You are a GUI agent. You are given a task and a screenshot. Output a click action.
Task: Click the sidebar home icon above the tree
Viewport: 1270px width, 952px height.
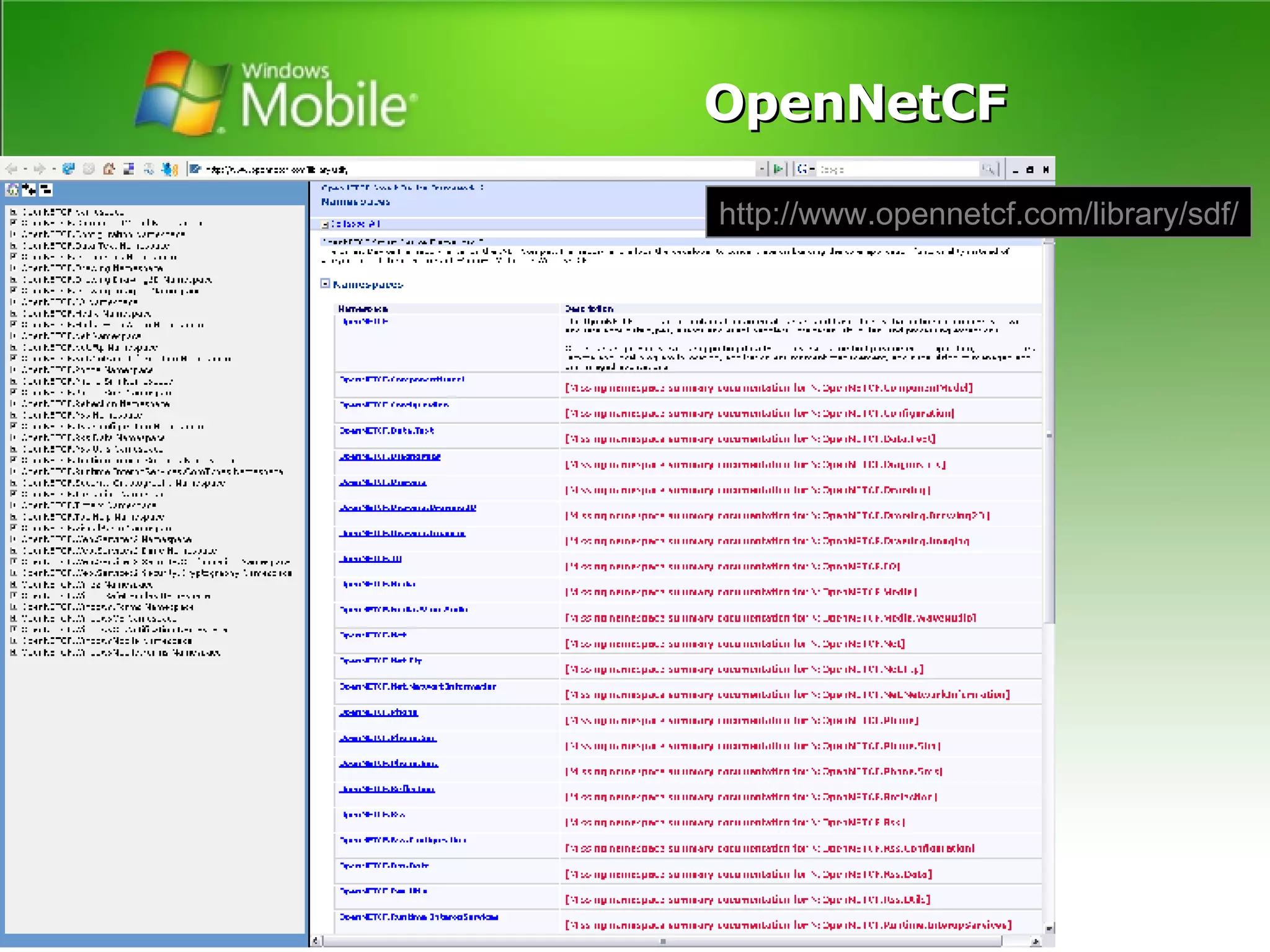pyautogui.click(x=12, y=190)
